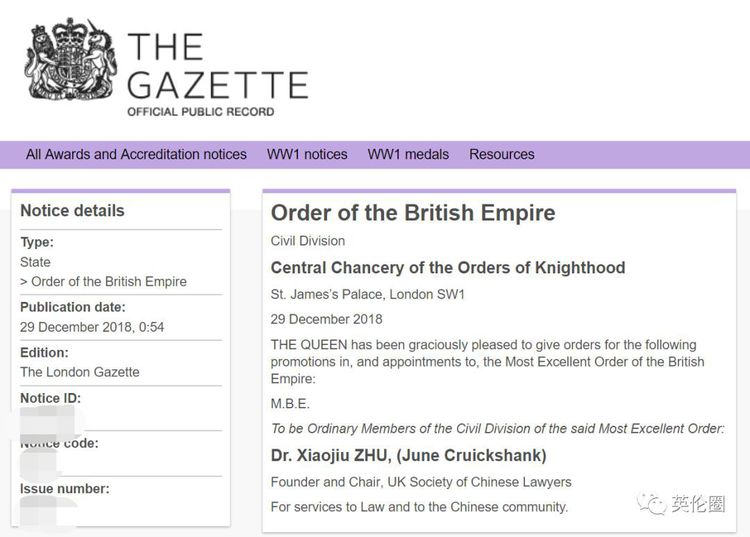This screenshot has height=537, width=750.
Task: Click the Order of the British Empire main heading
Action: [413, 213]
